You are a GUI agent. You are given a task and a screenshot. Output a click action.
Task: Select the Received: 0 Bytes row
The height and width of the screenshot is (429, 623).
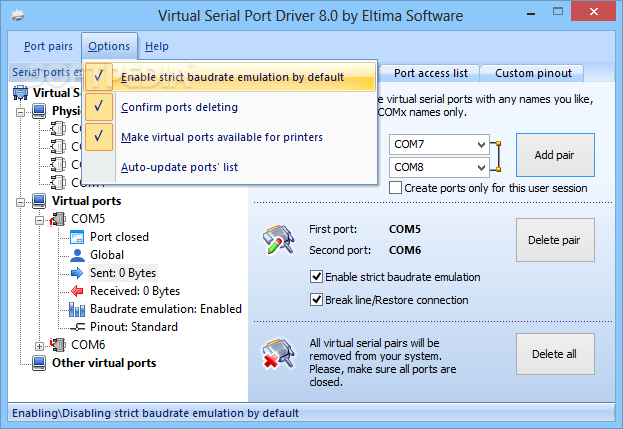click(135, 291)
